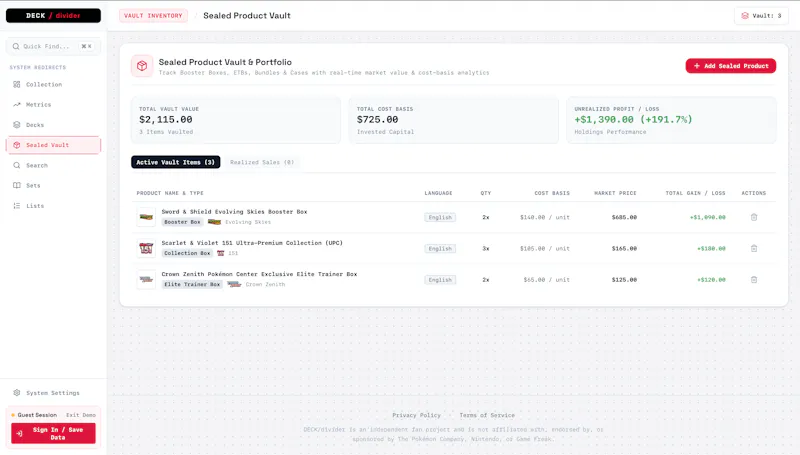800x455 pixels.
Task: Click the Booster Box type tag
Action: click(x=182, y=222)
